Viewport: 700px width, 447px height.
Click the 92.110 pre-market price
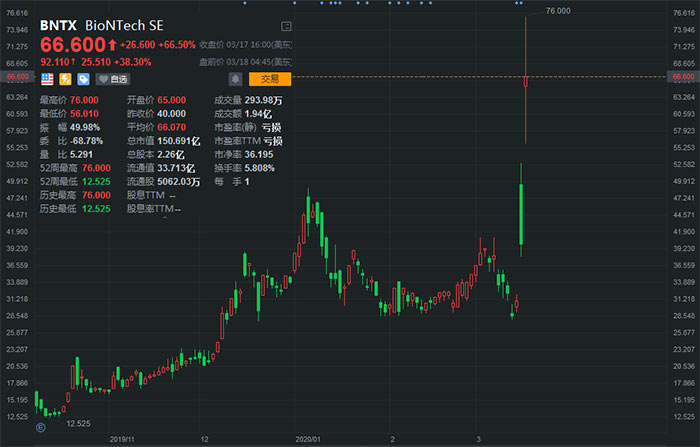pos(55,62)
